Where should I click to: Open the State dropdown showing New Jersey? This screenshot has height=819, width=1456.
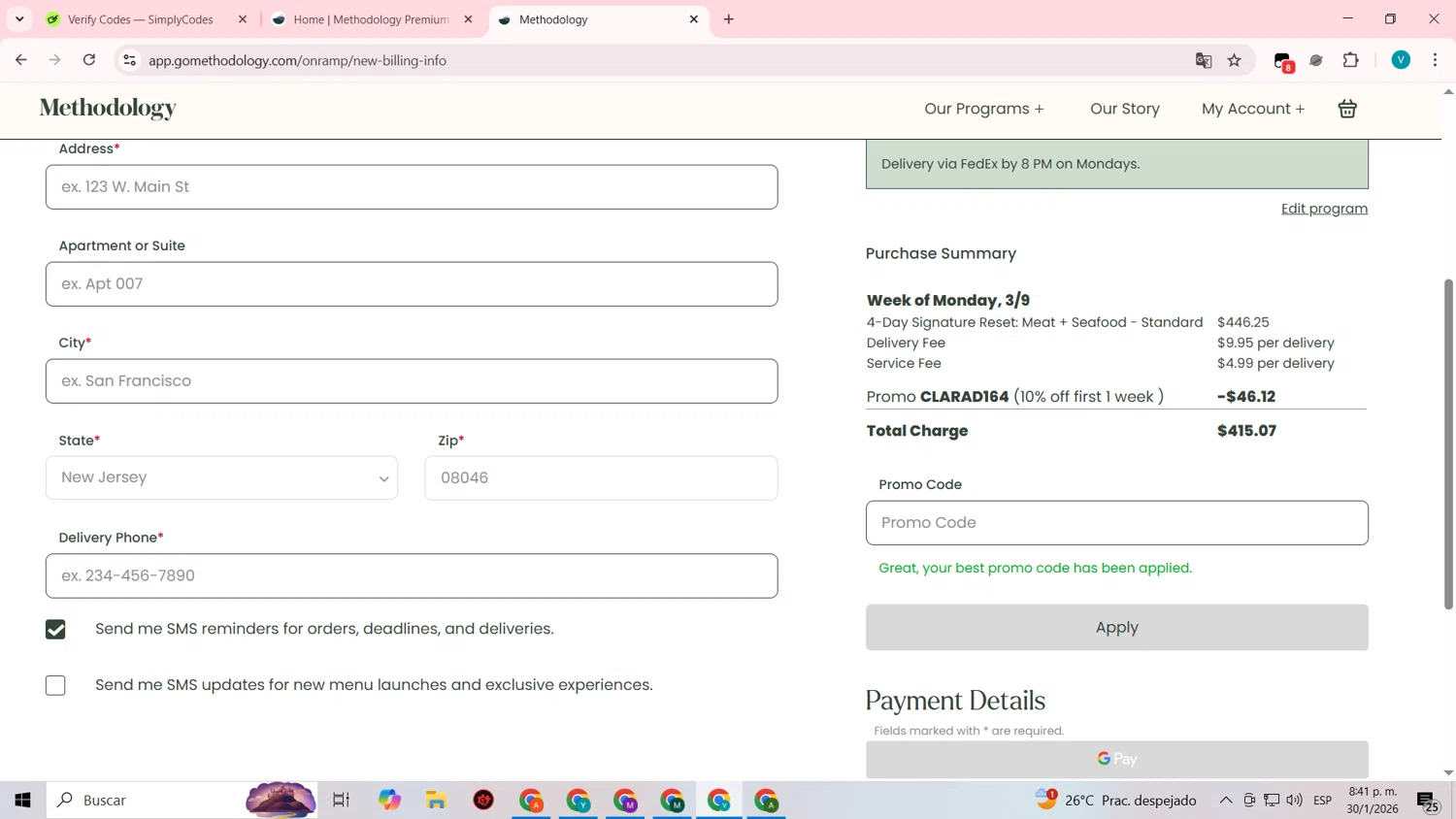(x=221, y=478)
